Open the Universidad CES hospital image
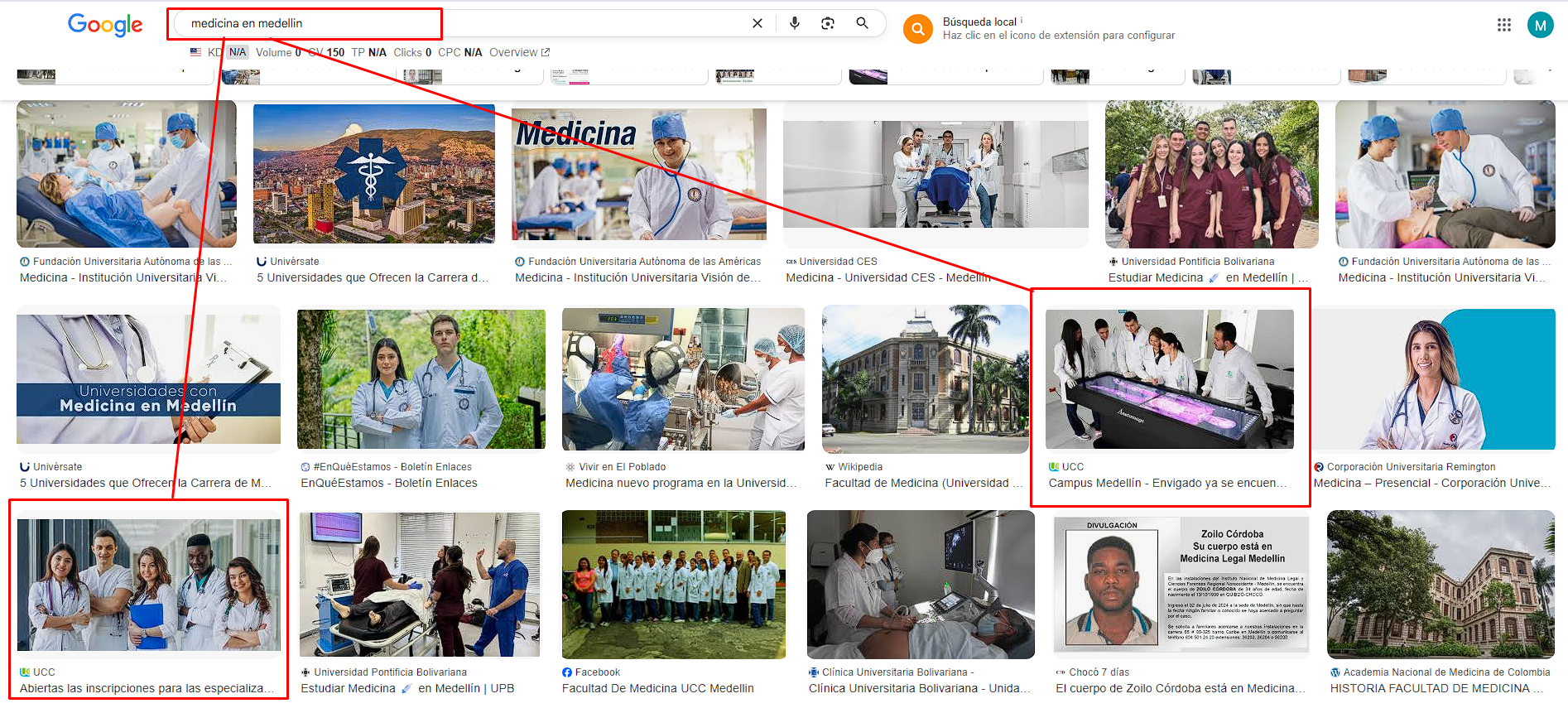Screen dimensions: 1568x713 (936, 174)
